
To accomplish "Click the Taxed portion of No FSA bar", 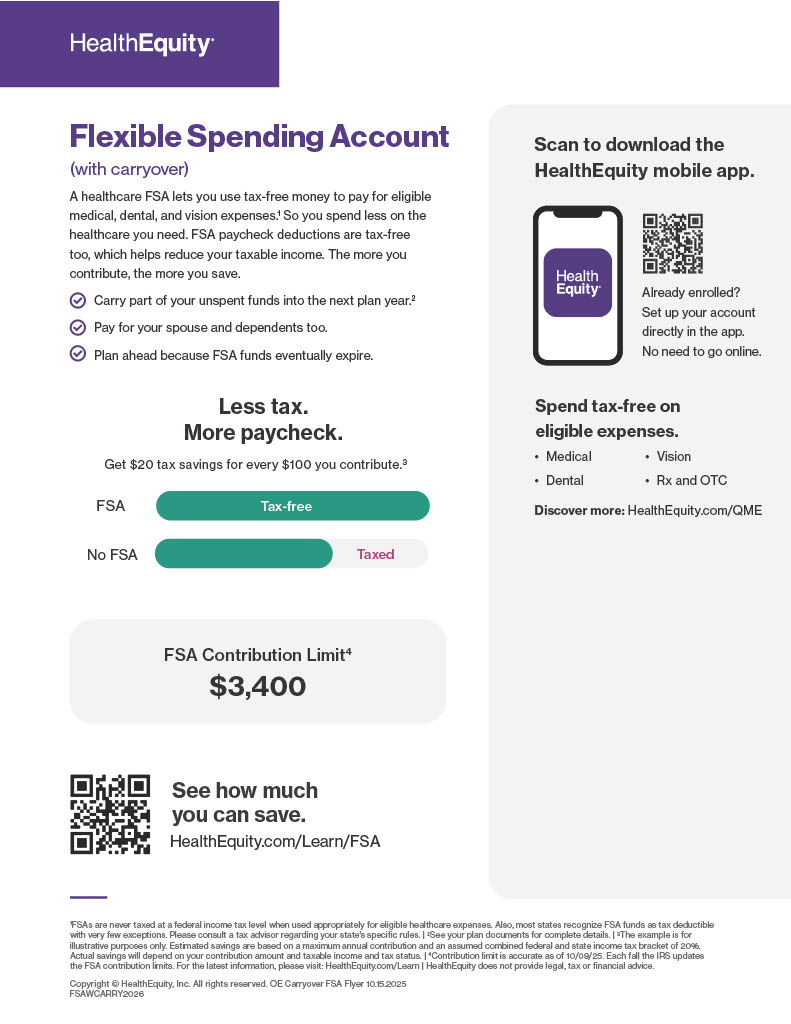I will pyautogui.click(x=376, y=554).
